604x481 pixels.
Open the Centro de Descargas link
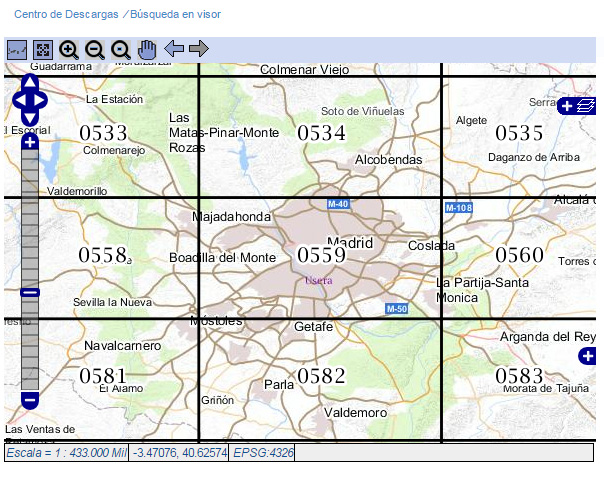pos(66,15)
